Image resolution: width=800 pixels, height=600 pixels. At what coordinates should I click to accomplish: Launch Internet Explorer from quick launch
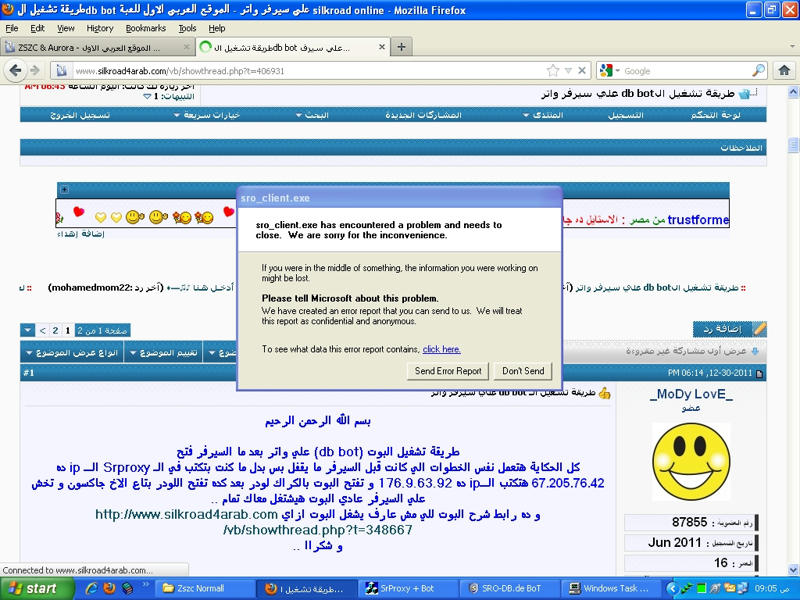(92, 589)
